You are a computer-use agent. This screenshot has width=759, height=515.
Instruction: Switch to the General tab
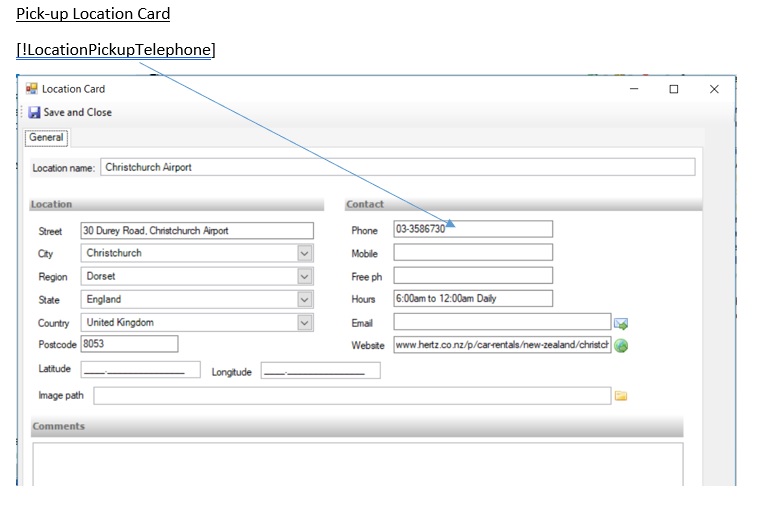coord(46,138)
